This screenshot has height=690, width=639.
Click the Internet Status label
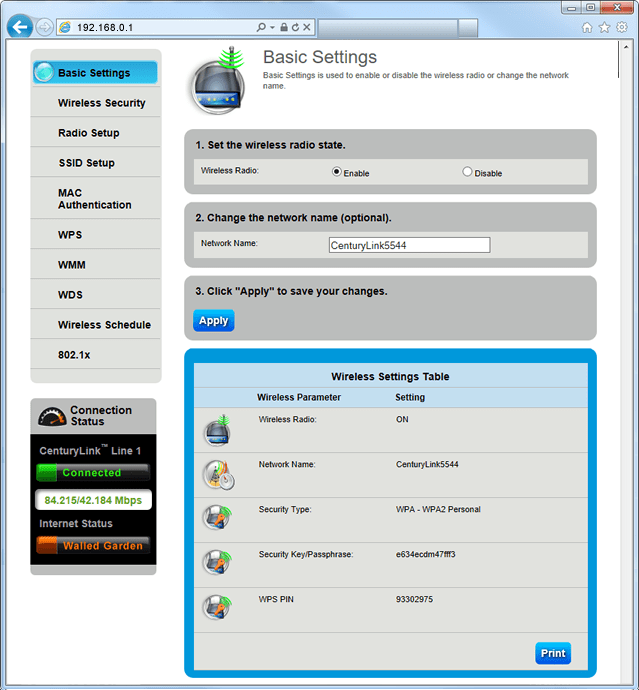click(x=76, y=523)
